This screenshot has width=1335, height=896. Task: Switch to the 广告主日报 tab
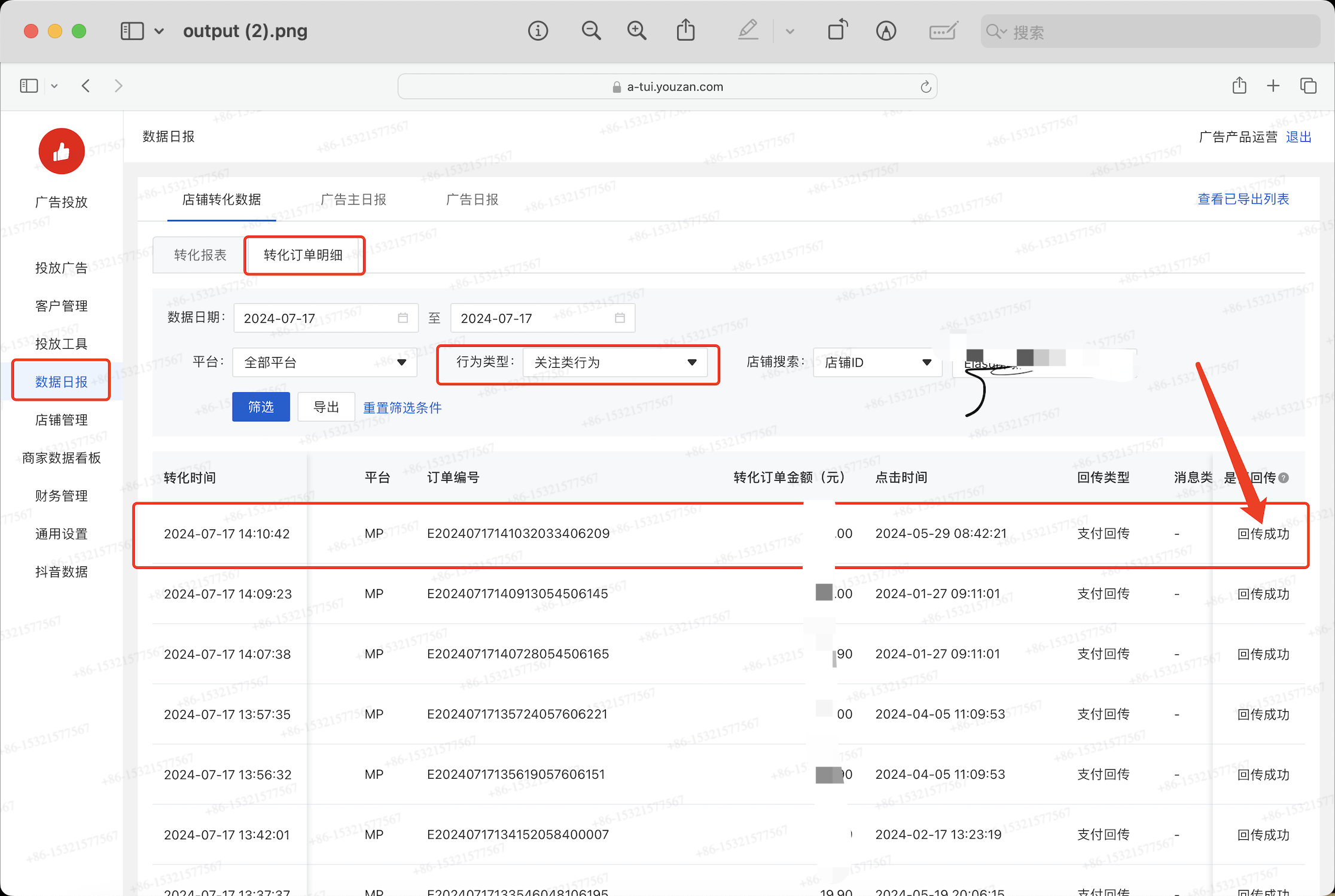[354, 199]
